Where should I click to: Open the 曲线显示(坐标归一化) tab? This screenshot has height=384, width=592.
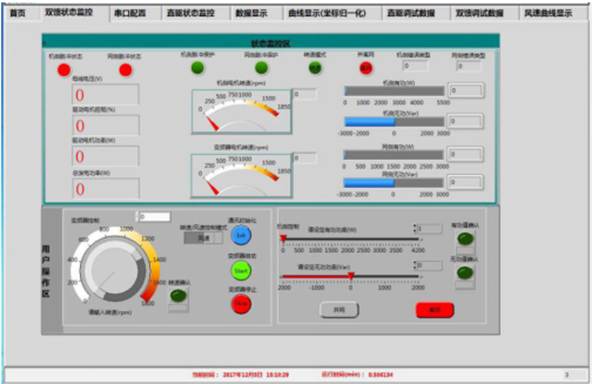(327, 13)
